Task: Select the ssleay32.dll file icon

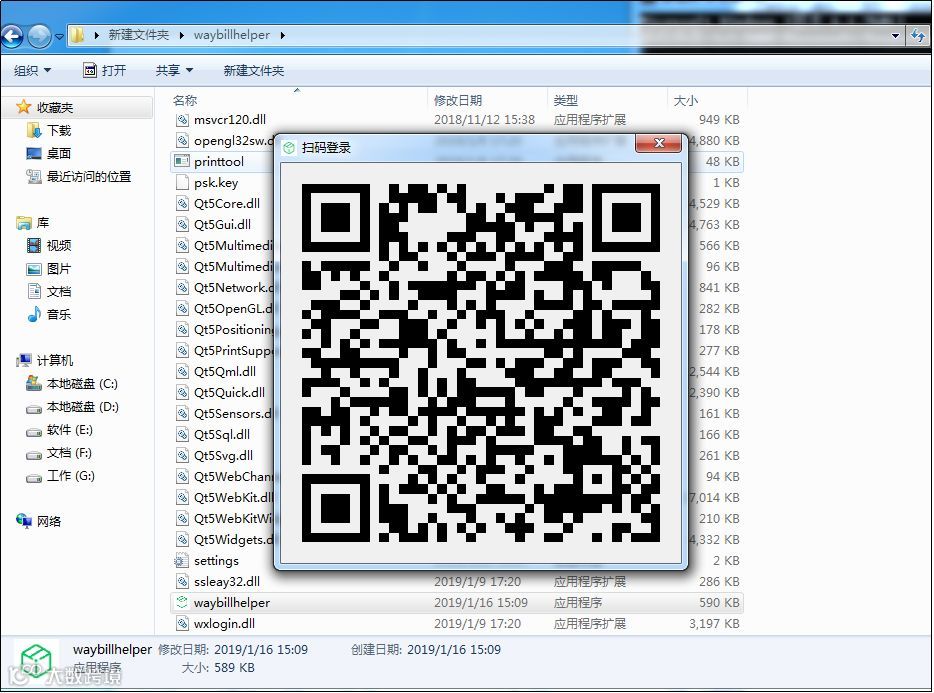Action: coord(182,582)
